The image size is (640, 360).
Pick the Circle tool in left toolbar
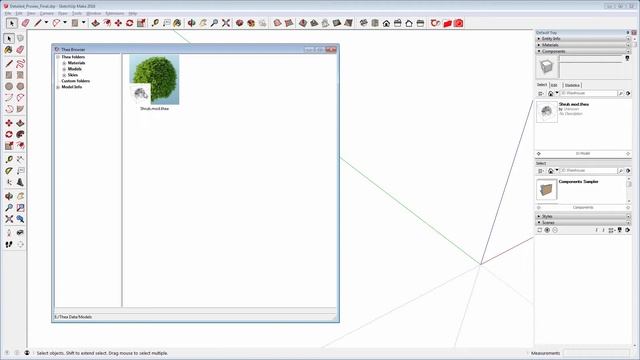click(x=9, y=87)
